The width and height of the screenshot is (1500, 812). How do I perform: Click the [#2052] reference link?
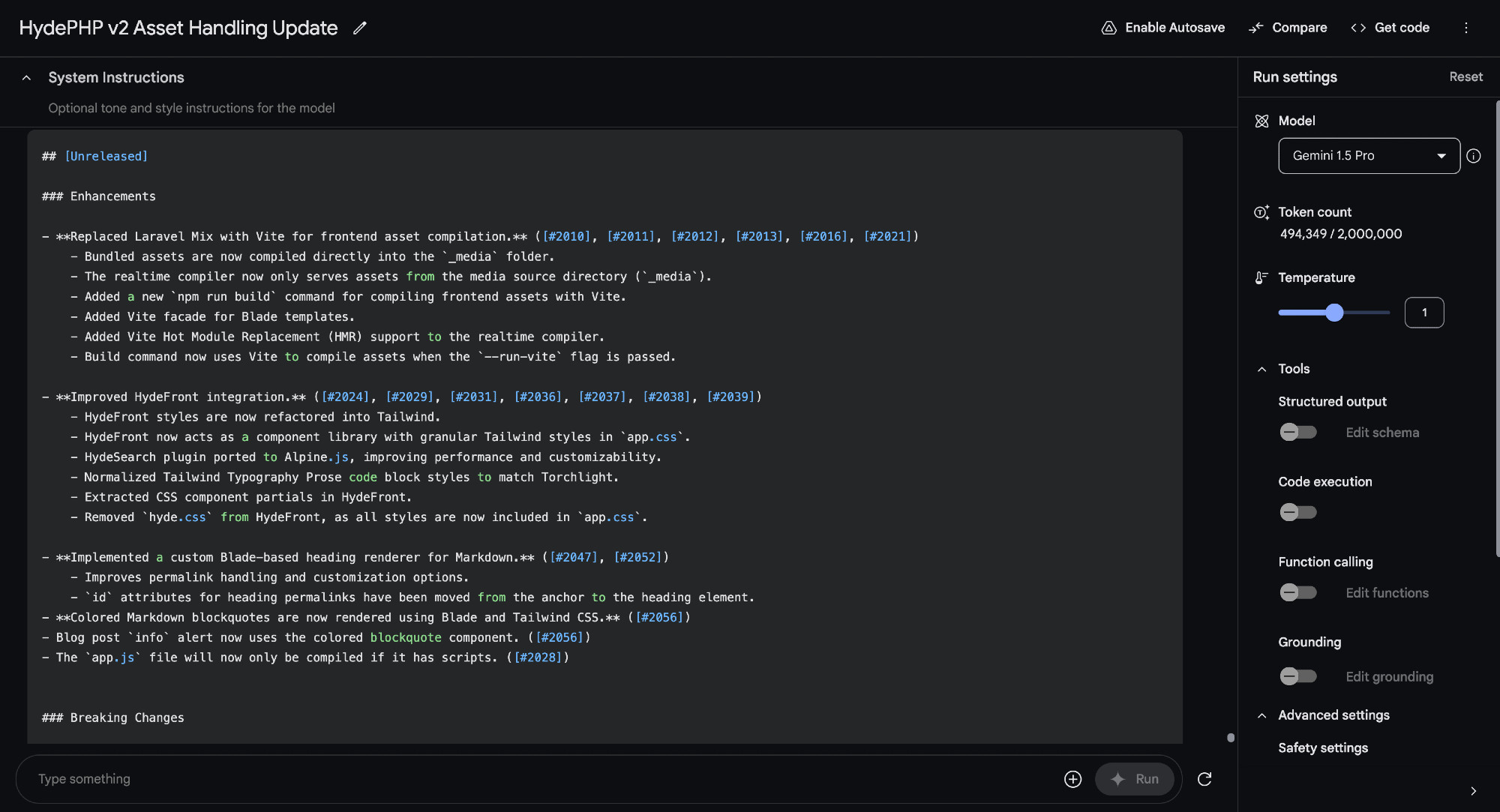point(637,557)
